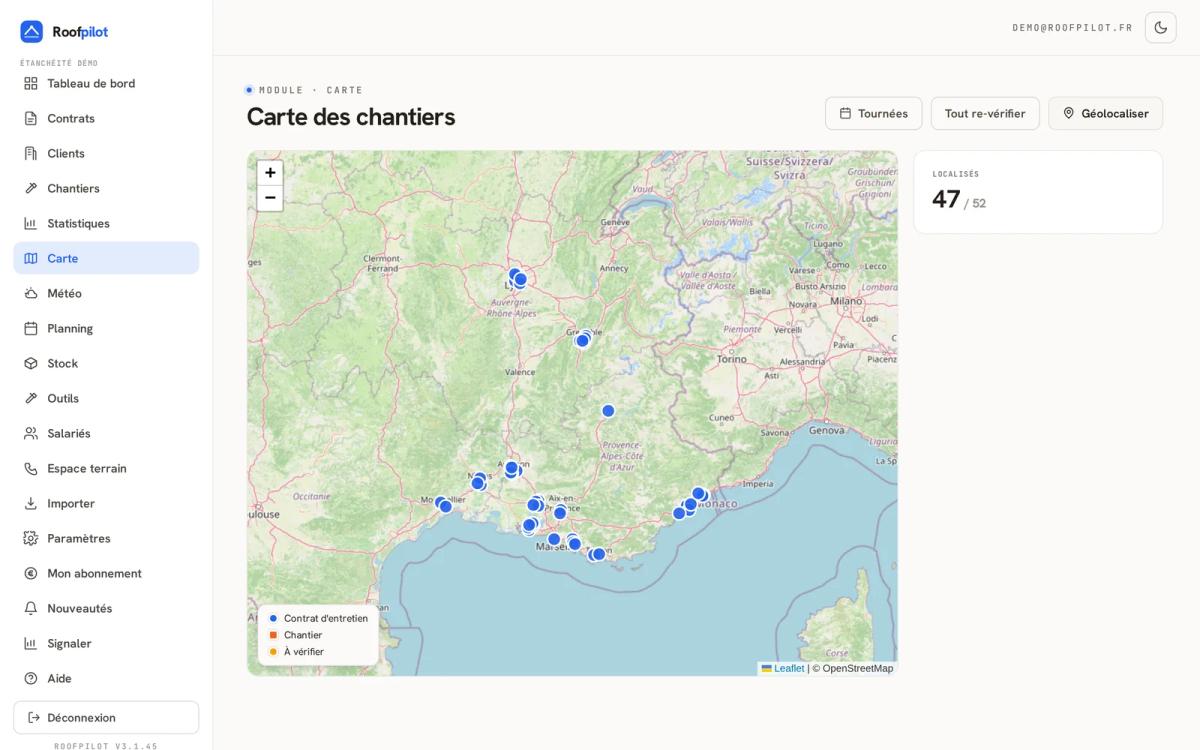Screen dimensions: 1200x750
Task: Click the Signaler chart icon
Action: 31,643
